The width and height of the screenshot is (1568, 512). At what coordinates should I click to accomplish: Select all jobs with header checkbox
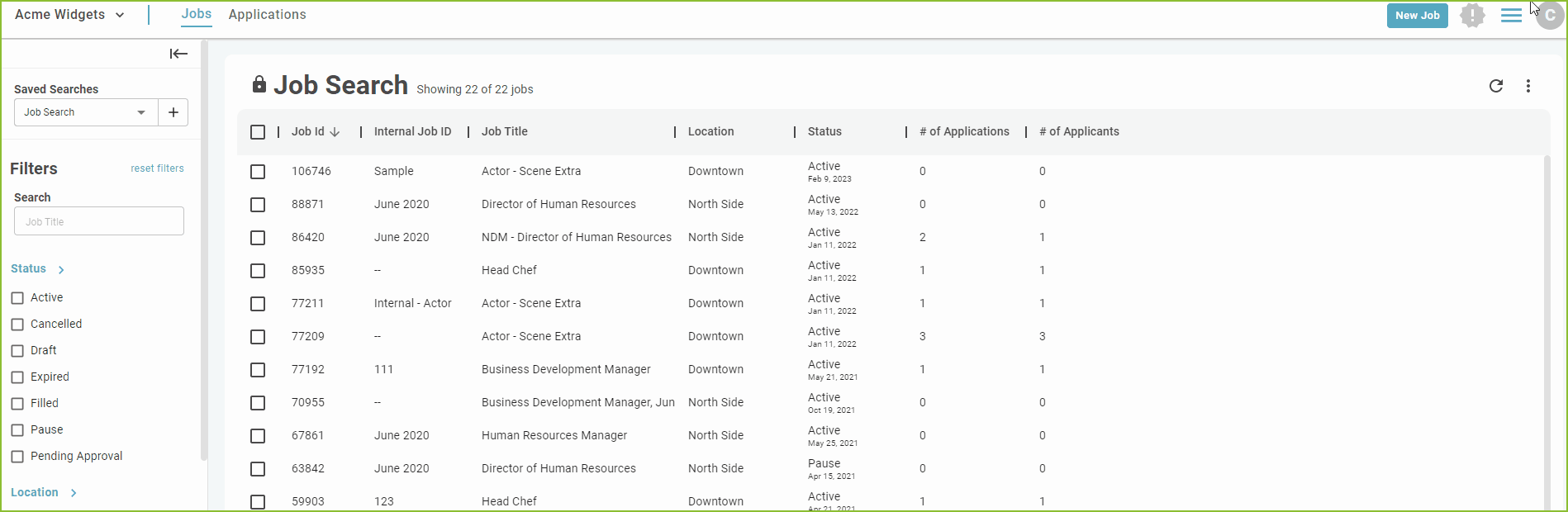point(258,132)
